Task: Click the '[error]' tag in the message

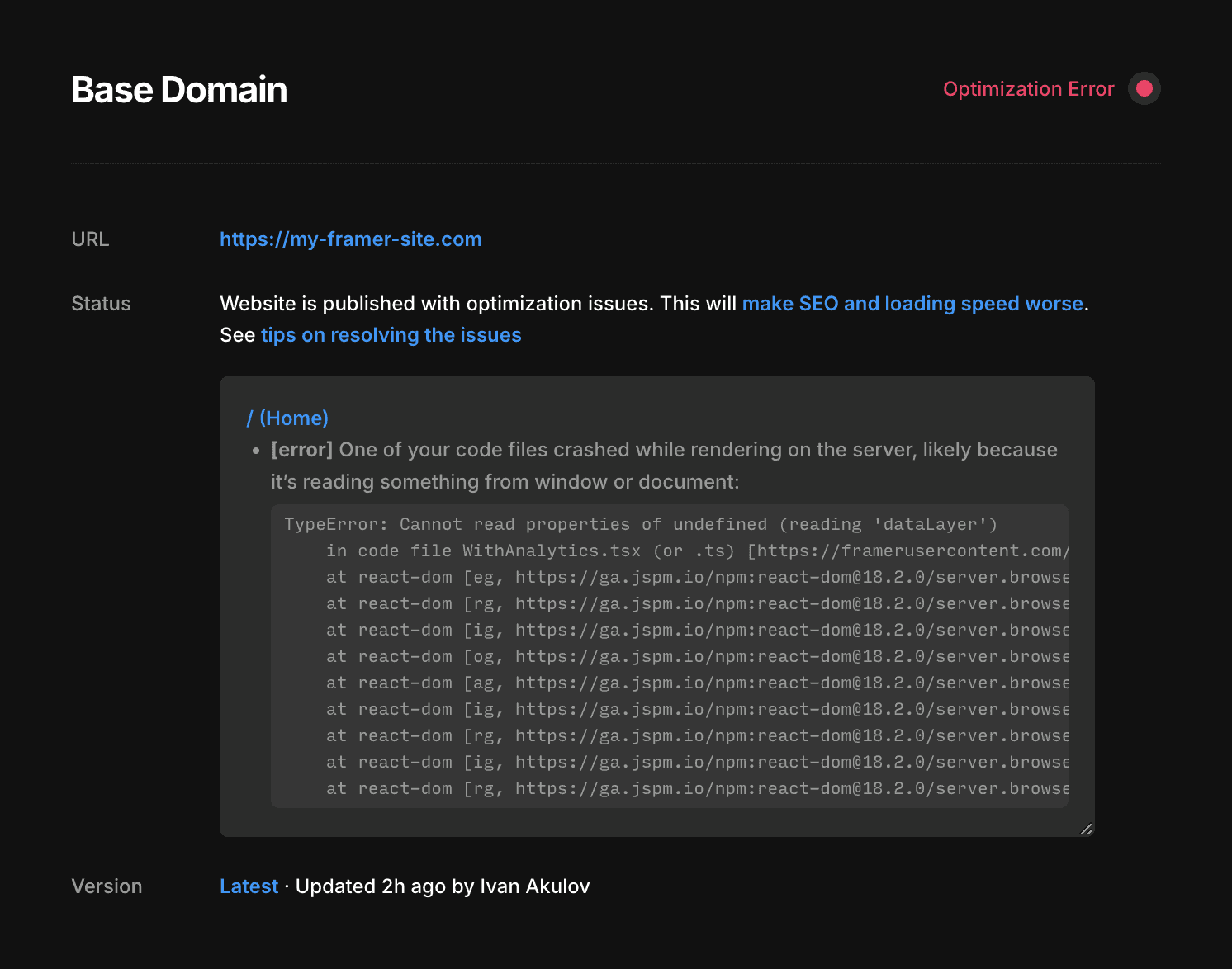Action: click(x=302, y=450)
